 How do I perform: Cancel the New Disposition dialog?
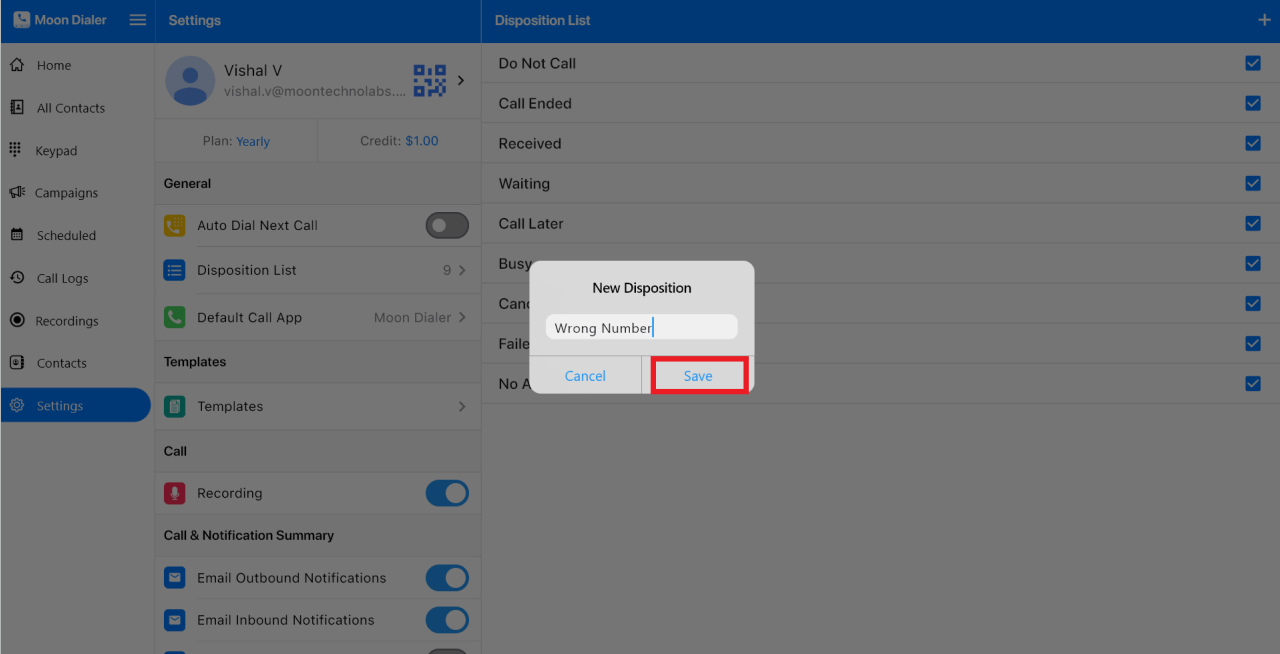585,376
